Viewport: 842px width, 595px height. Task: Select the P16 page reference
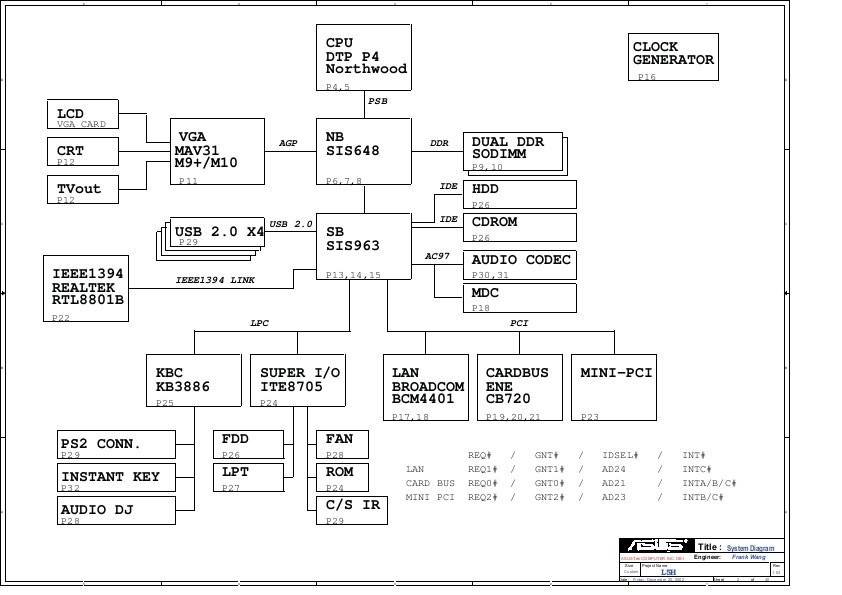click(x=647, y=77)
